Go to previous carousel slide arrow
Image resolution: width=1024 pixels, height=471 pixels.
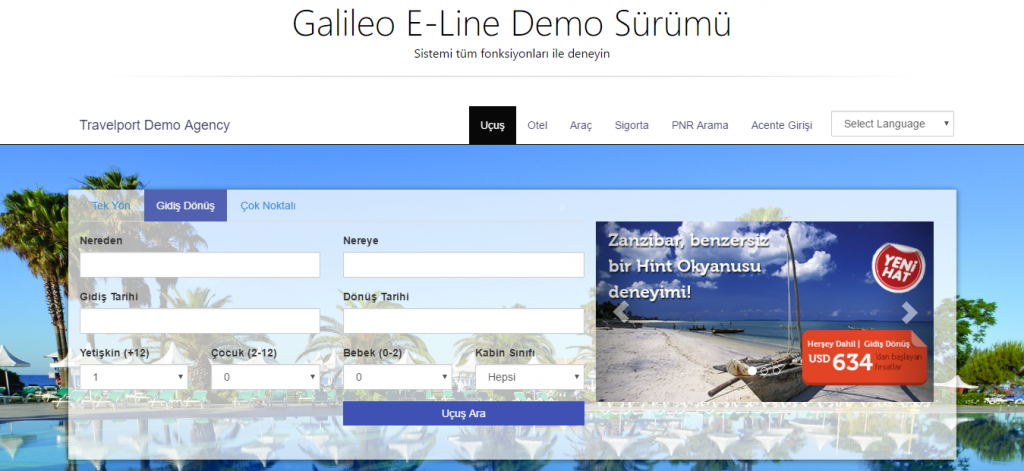(x=620, y=313)
